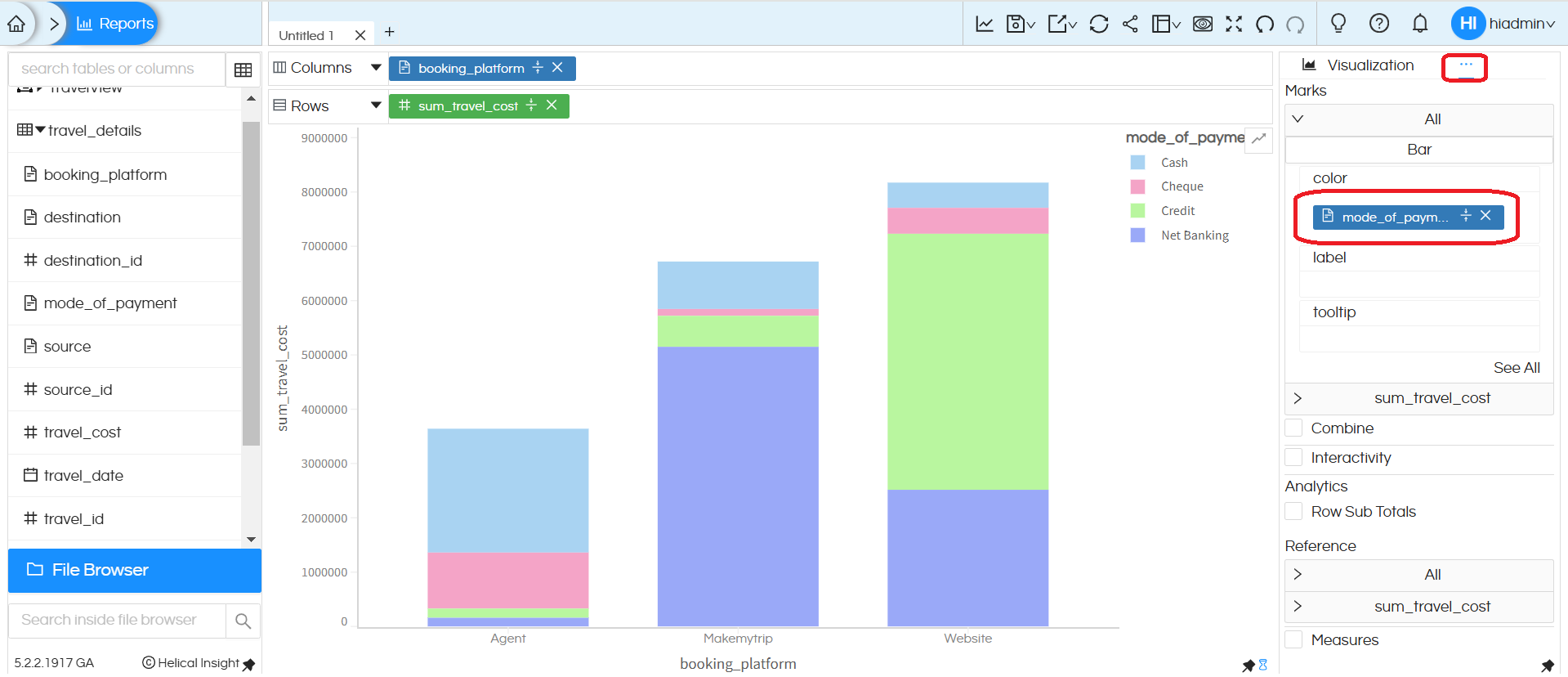The image size is (1568, 677).
Task: Select the travel_date column
Action: tap(83, 476)
